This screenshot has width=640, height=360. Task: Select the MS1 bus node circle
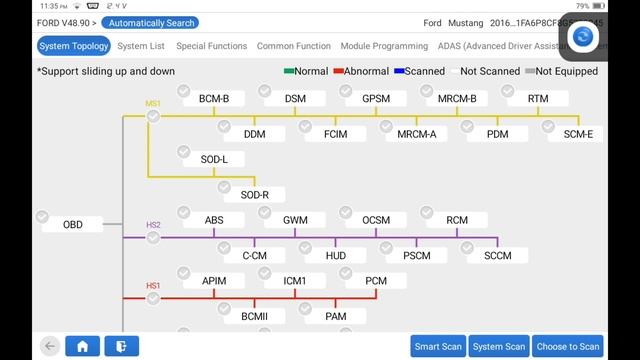pyautogui.click(x=153, y=116)
